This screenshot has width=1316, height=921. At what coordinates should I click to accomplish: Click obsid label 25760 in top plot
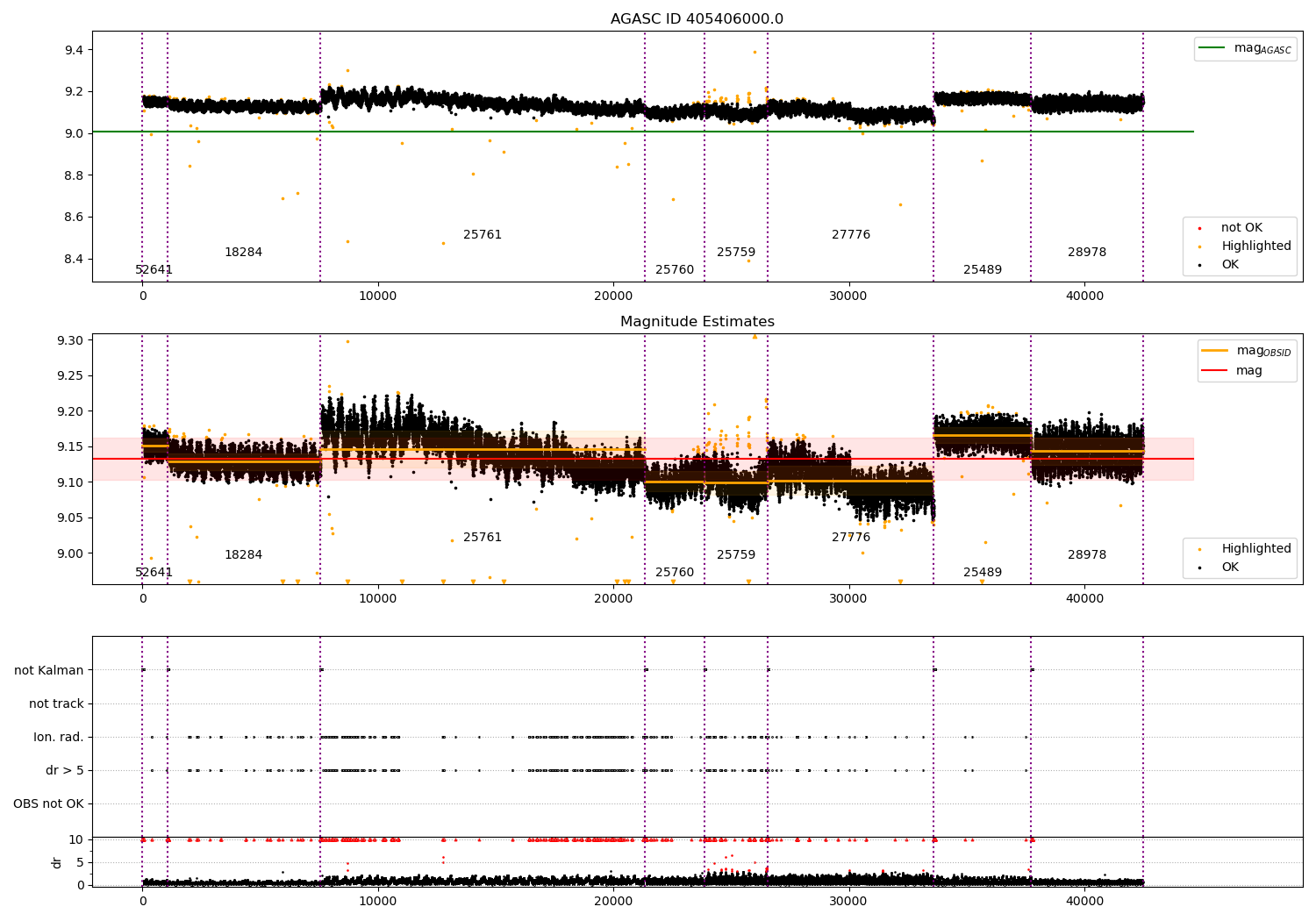pos(675,270)
